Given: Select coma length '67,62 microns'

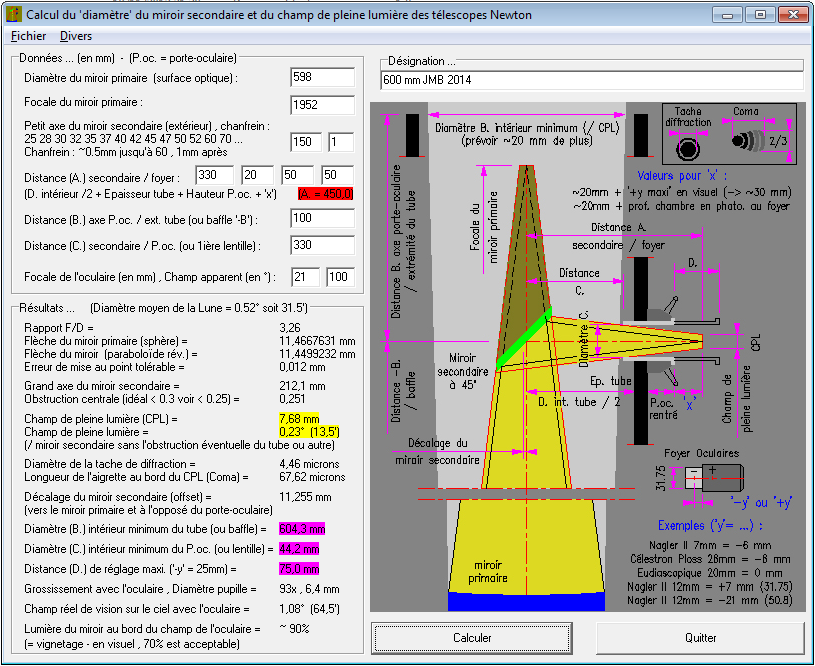Looking at the screenshot, I should coord(312,477).
